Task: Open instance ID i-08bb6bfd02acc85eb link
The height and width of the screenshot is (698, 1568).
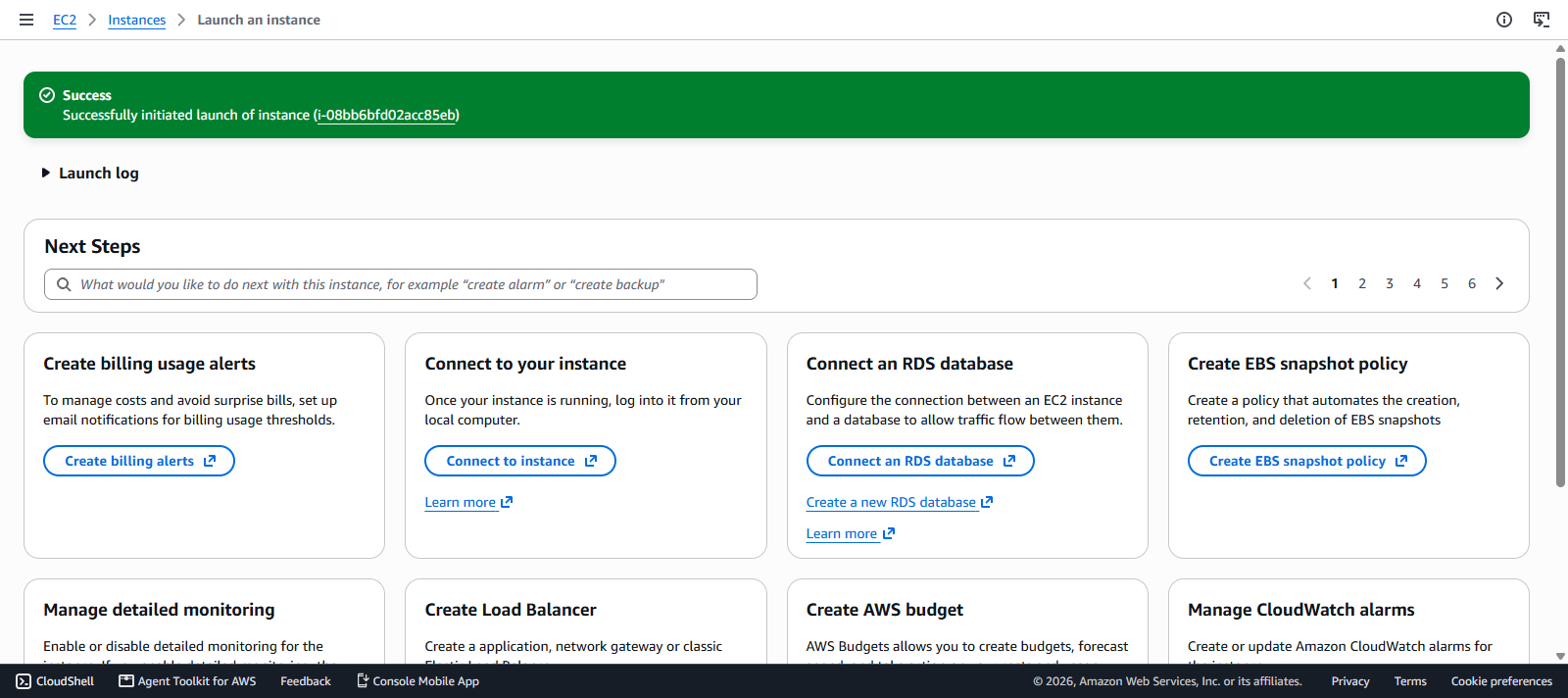Action: pos(387,115)
